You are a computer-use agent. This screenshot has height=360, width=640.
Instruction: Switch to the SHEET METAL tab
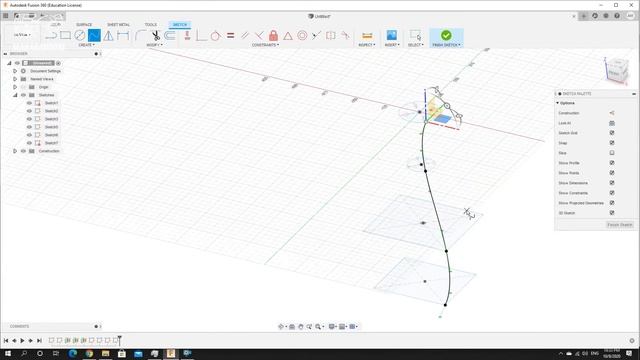[118, 24]
